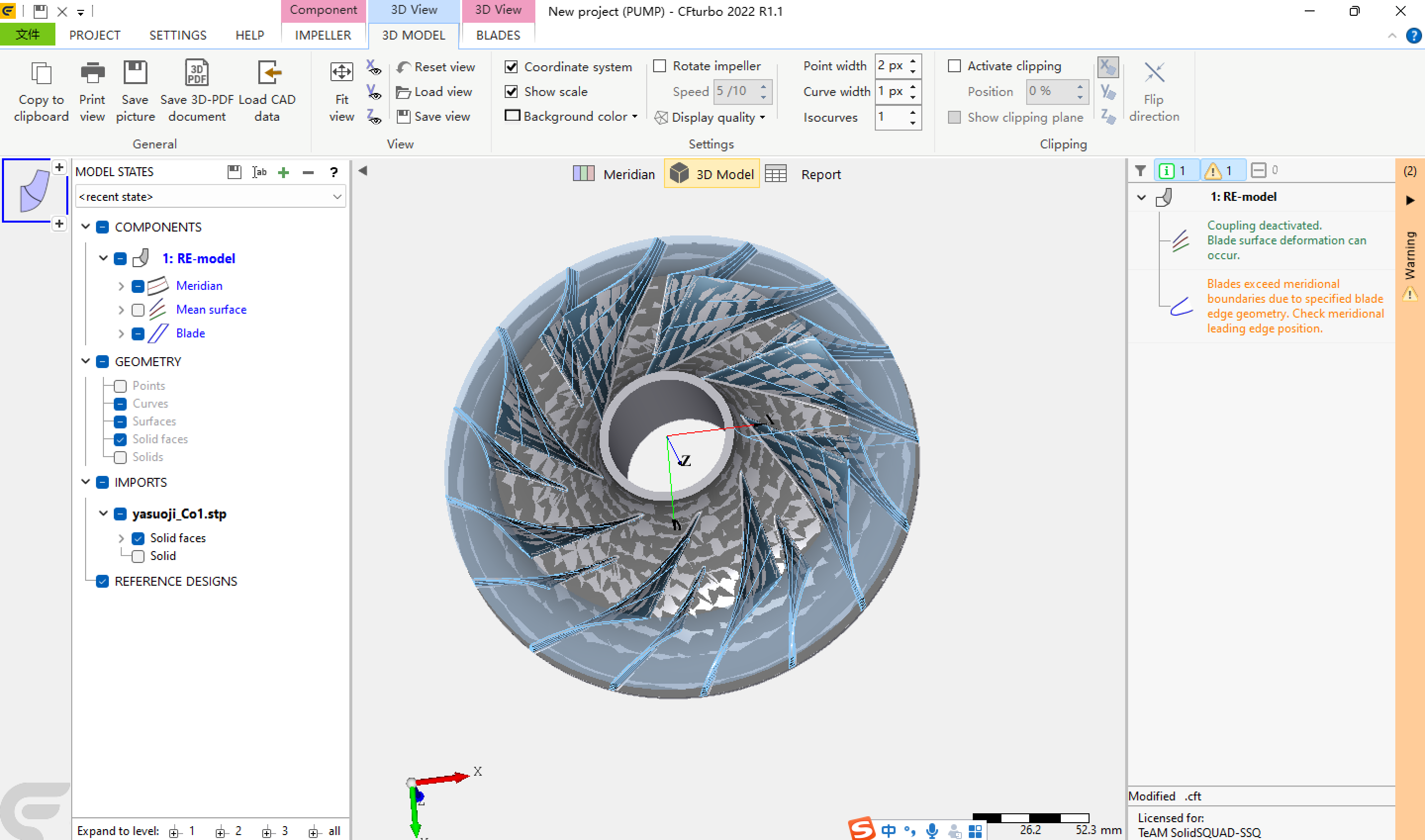Switch to the BLADES ribbon tab
The height and width of the screenshot is (840, 1425).
[498, 35]
